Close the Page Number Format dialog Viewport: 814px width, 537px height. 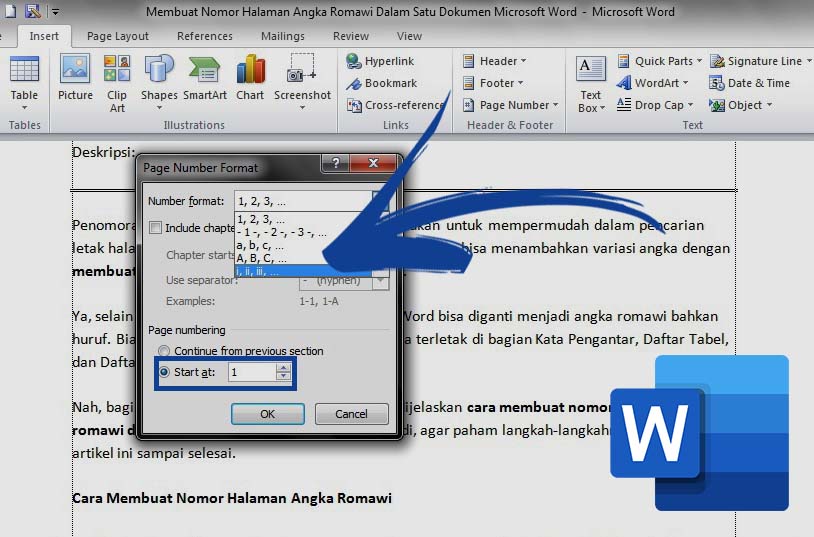[373, 163]
